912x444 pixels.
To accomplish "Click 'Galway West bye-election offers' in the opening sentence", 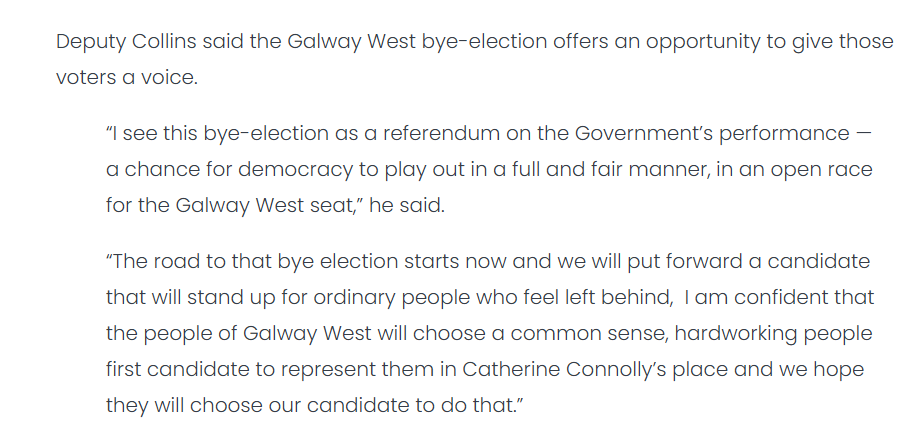I will pyautogui.click(x=417, y=42).
